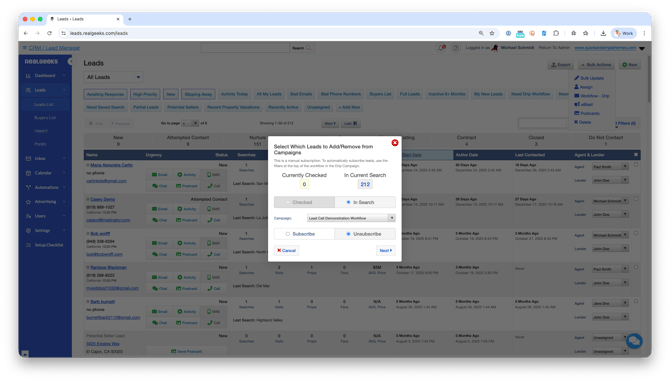Click Next in the campaign dialog
The height and width of the screenshot is (382, 670).
pos(386,250)
